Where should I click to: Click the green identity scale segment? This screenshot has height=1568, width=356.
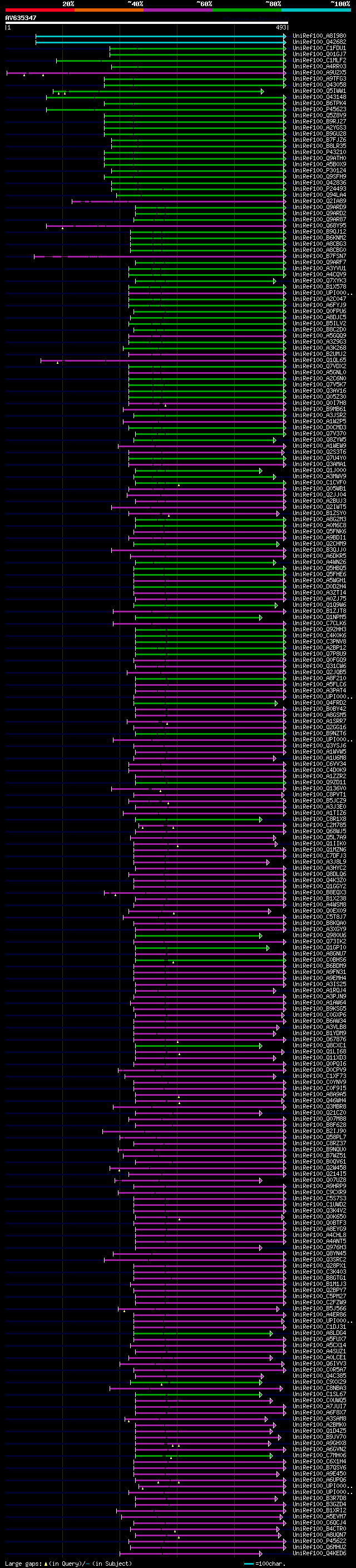pos(247,10)
